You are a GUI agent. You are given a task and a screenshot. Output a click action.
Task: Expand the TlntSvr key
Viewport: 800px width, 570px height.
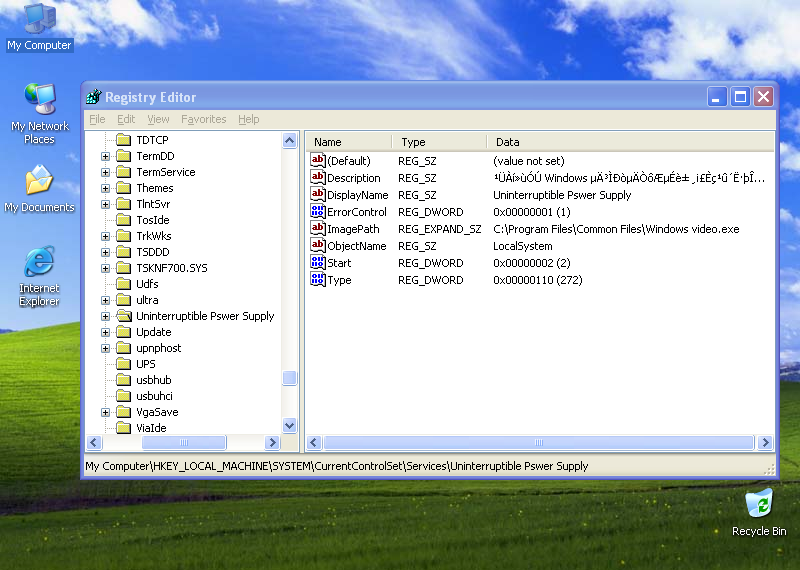[x=105, y=204]
